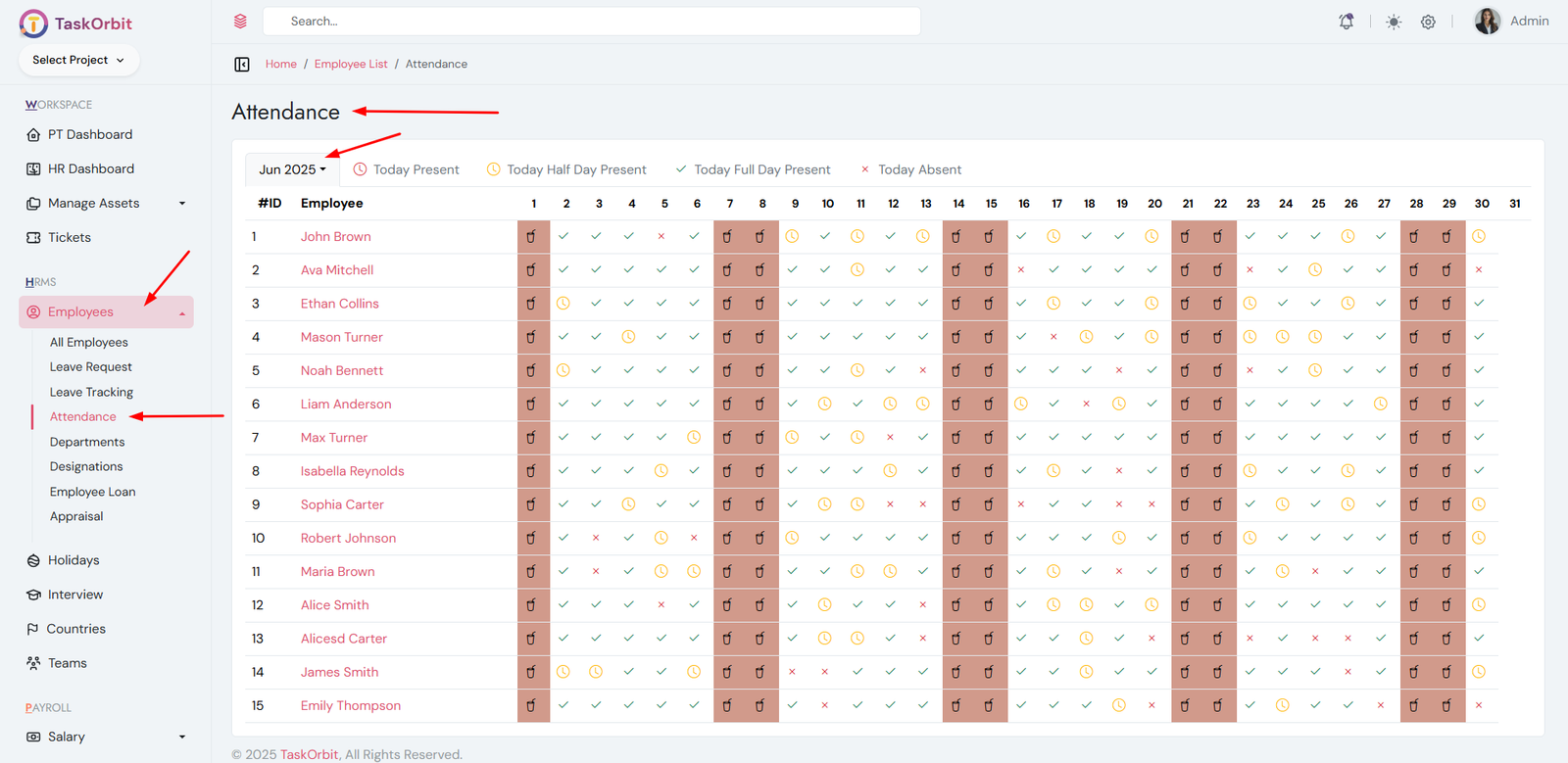
Task: Open PT Dashboard from the sidebar
Action: pyautogui.click(x=89, y=134)
